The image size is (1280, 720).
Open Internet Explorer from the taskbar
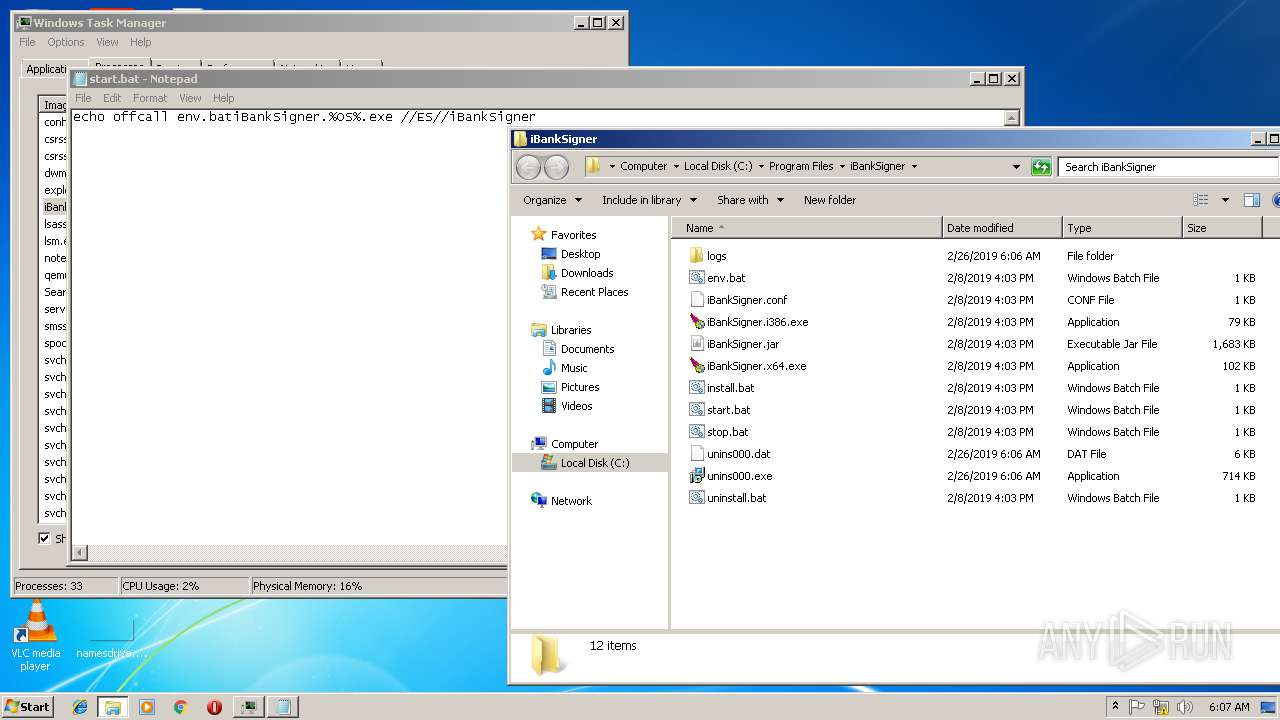coord(80,707)
